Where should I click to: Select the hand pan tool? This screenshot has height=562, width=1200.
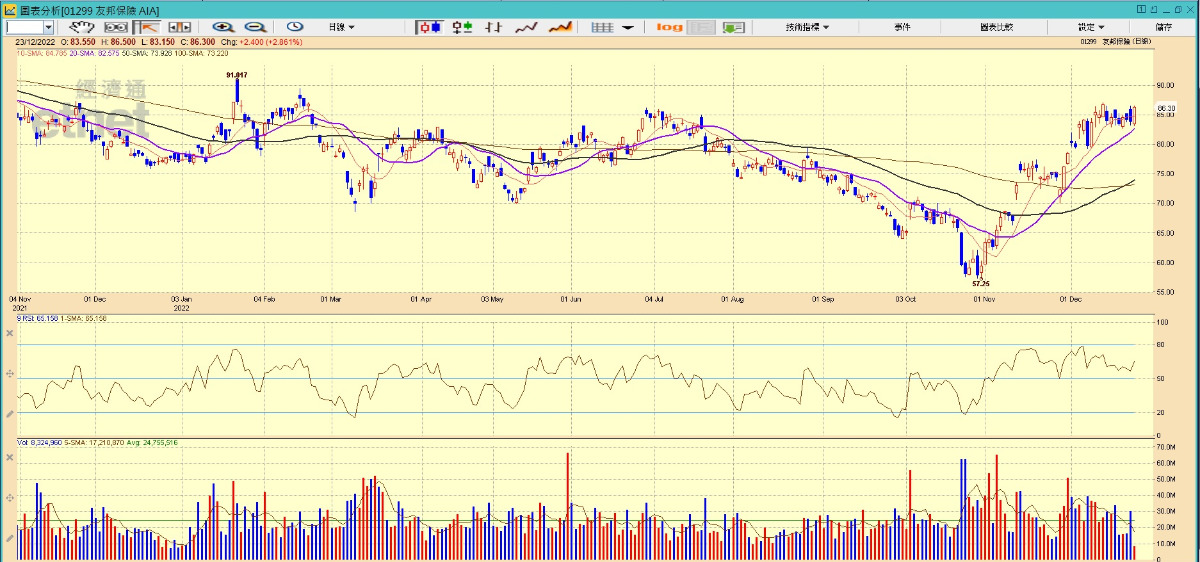81,27
